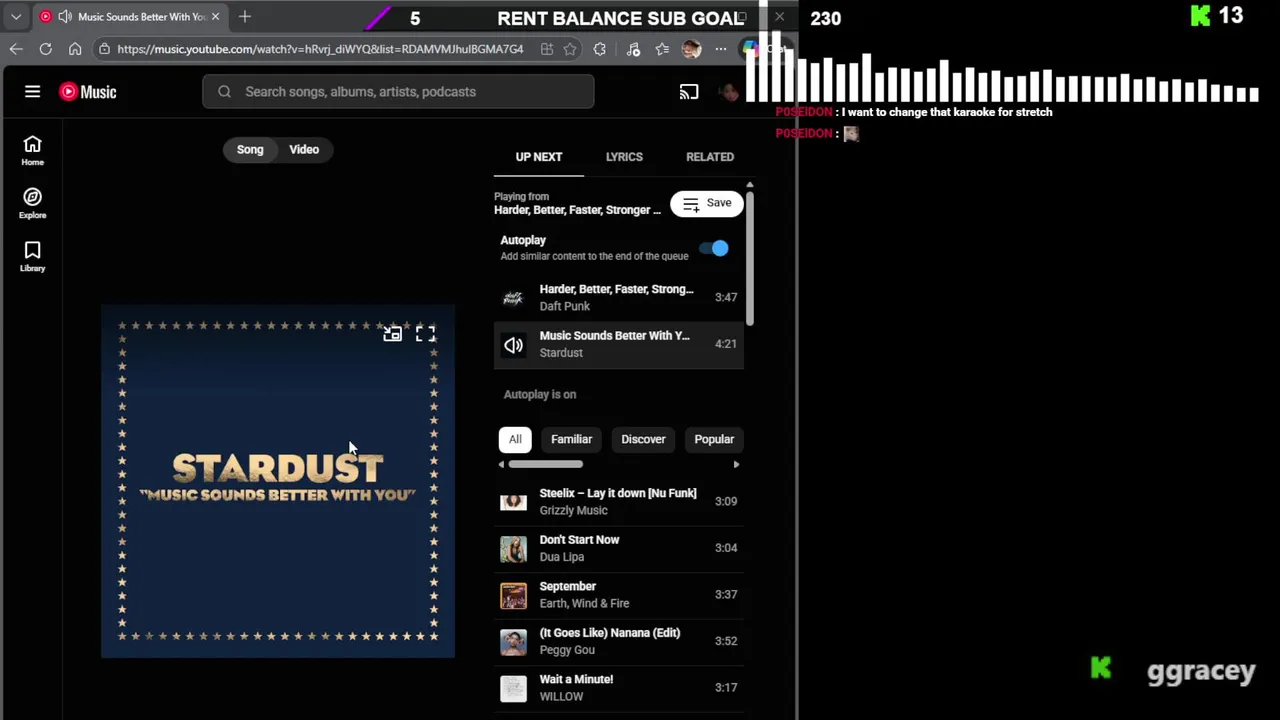Click the Peggy Gou artist name
Screen dimensions: 1280x720
pyautogui.click(x=567, y=650)
